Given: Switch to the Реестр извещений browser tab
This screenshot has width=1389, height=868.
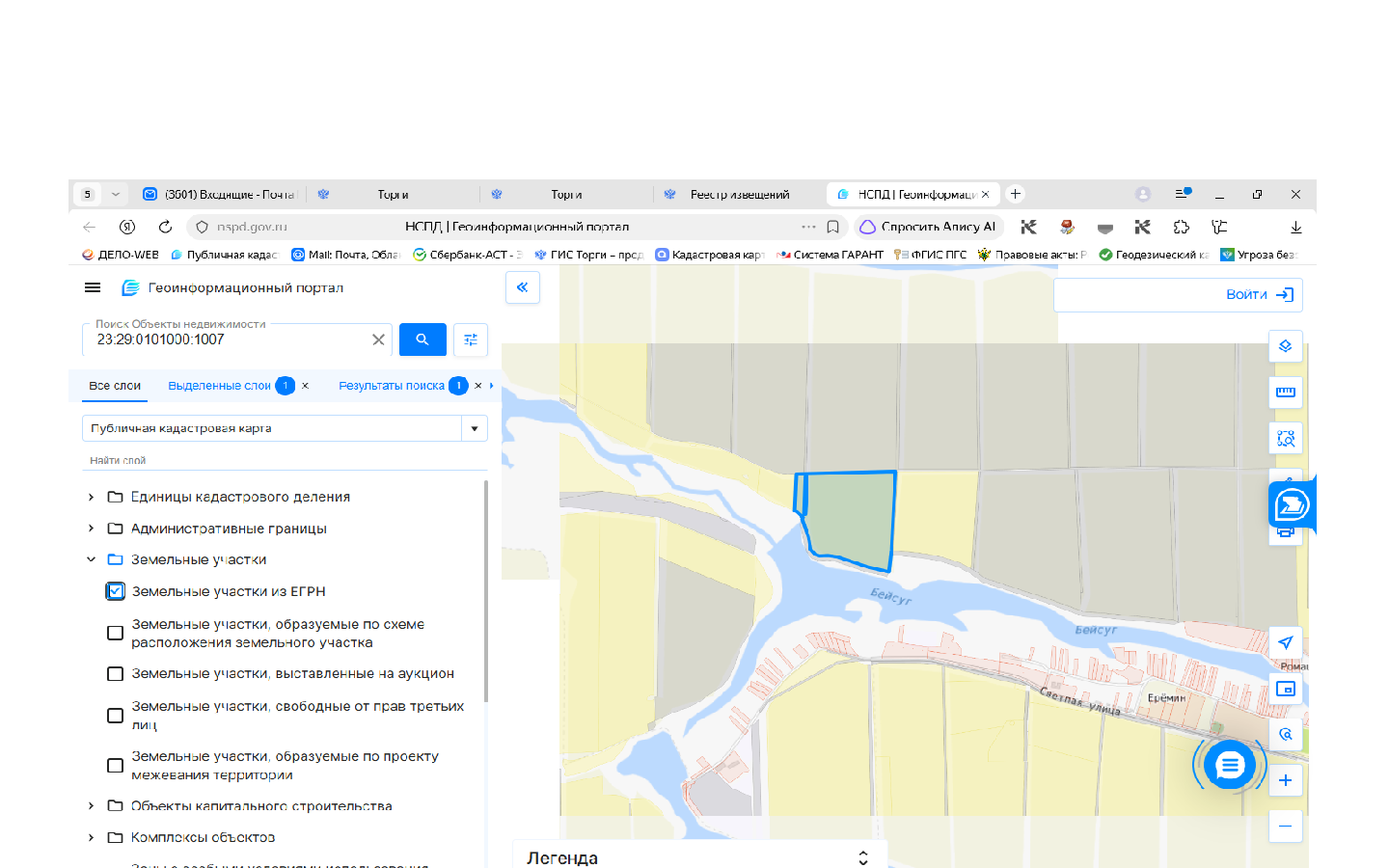Looking at the screenshot, I should [740, 194].
